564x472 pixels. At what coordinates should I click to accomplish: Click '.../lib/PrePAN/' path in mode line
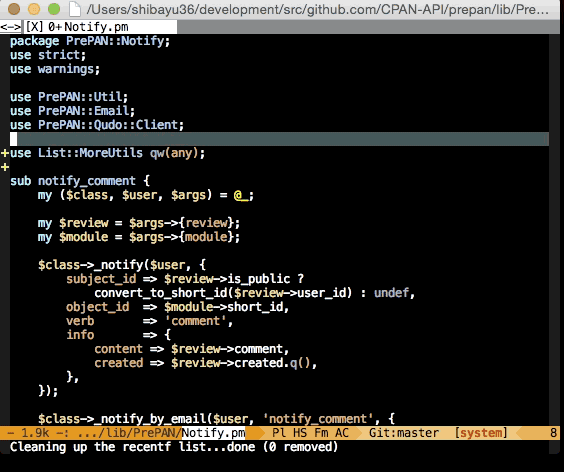pyautogui.click(x=129, y=433)
